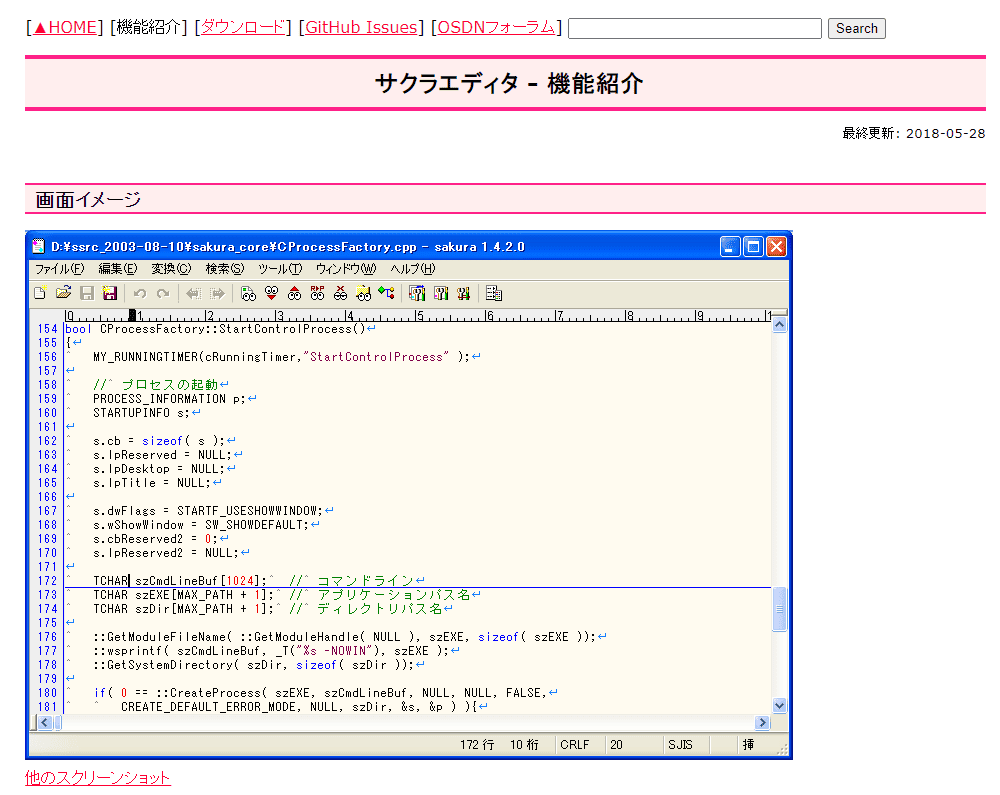The height and width of the screenshot is (795, 1000).
Task: Click the CRLF status bar entry
Action: pyautogui.click(x=575, y=745)
